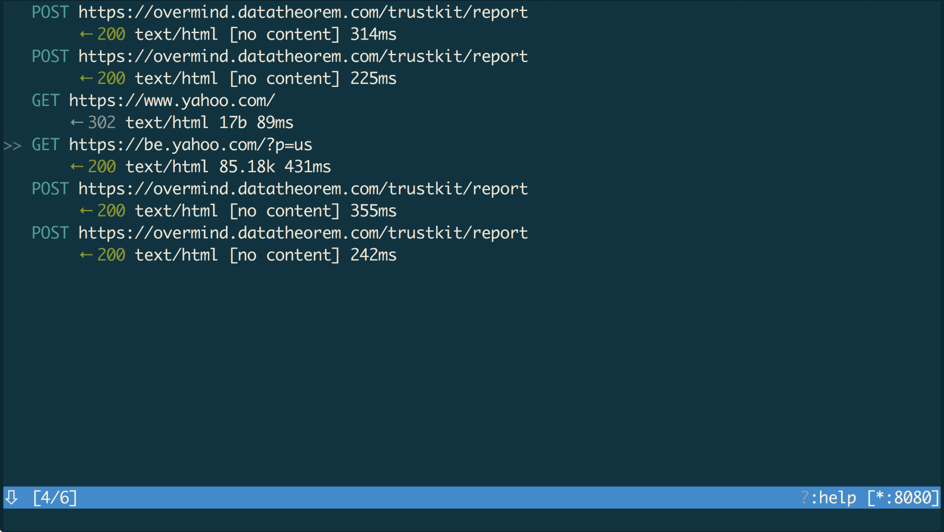Click response arrow of the 225ms response
Viewport: 944px width, 532px height.
86,78
